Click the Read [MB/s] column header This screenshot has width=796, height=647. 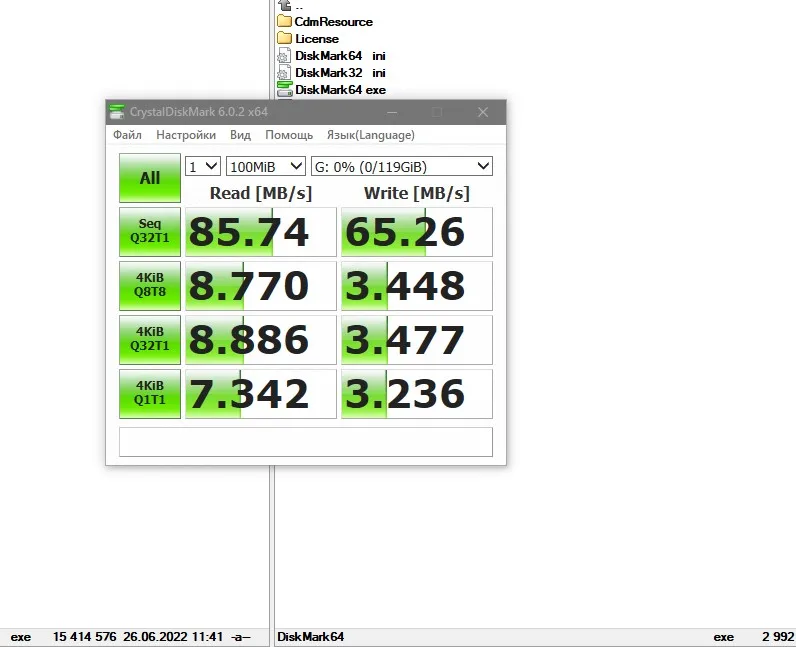260,193
